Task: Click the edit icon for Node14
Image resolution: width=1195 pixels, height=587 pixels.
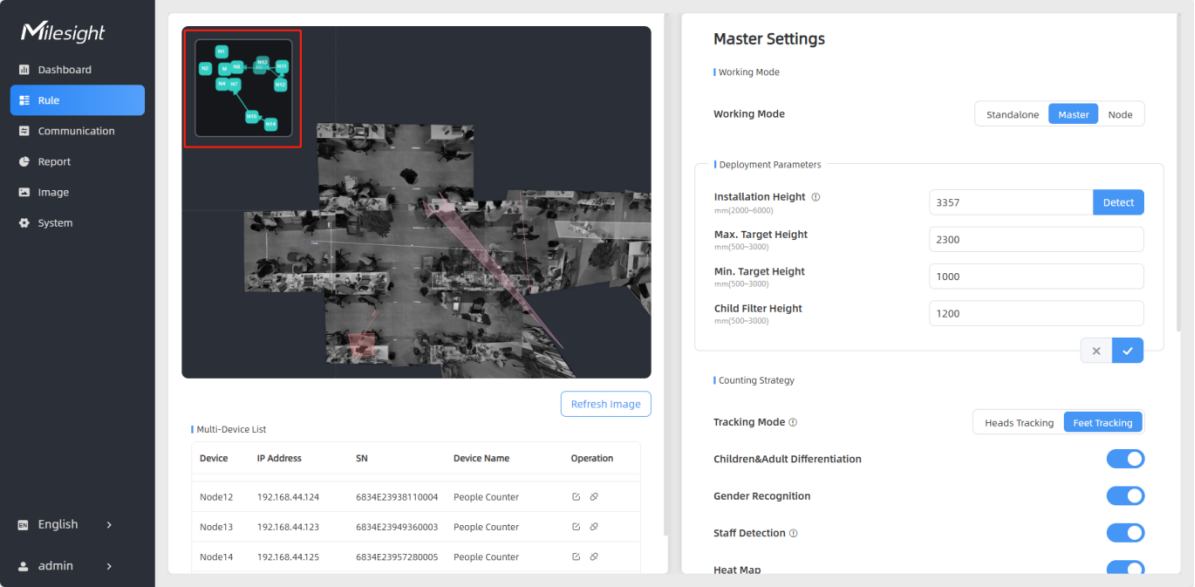Action: (576, 557)
